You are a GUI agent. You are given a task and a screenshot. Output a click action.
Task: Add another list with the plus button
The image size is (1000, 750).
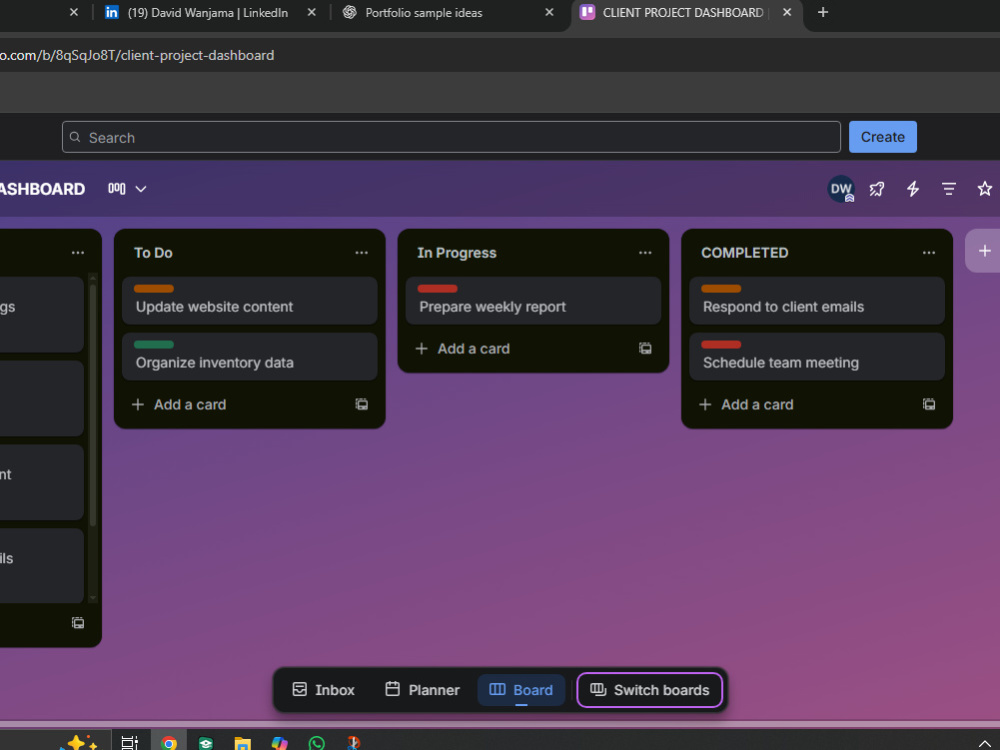pyautogui.click(x=985, y=251)
